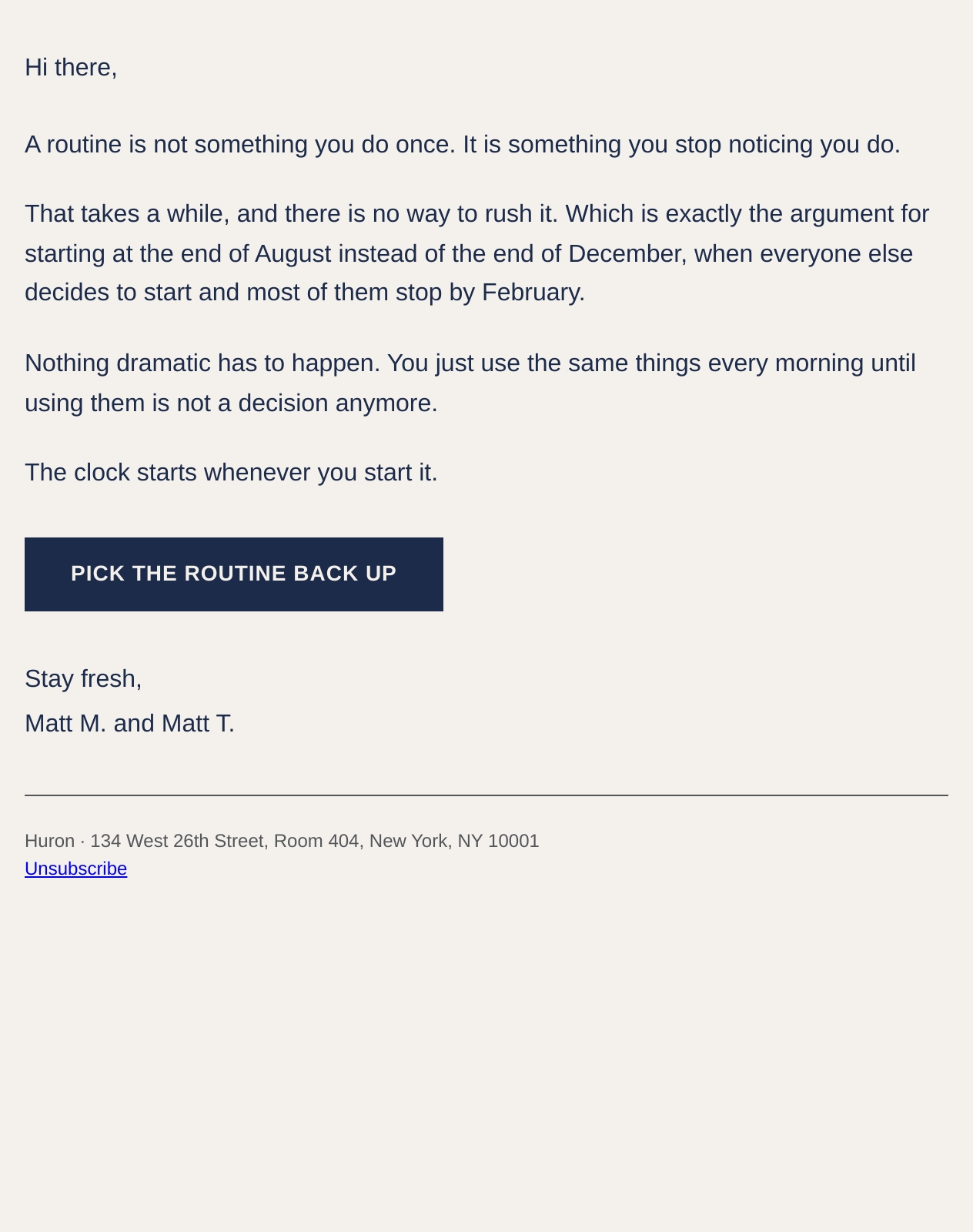The width and height of the screenshot is (973, 1232).
Task: Click 'The clock starts whenever you start it' line
Action: 231,472
